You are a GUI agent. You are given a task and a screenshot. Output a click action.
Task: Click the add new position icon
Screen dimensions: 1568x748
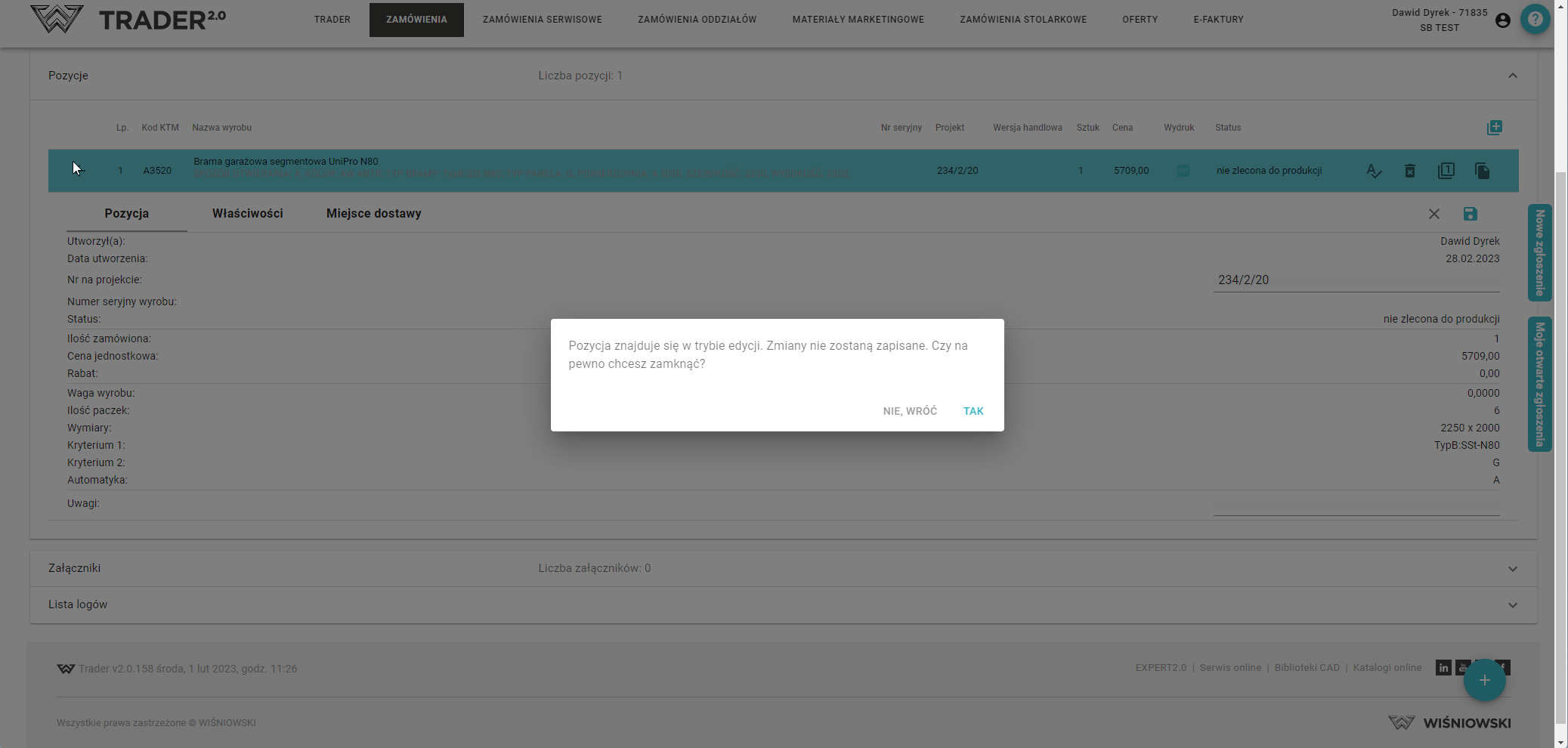click(x=1494, y=128)
